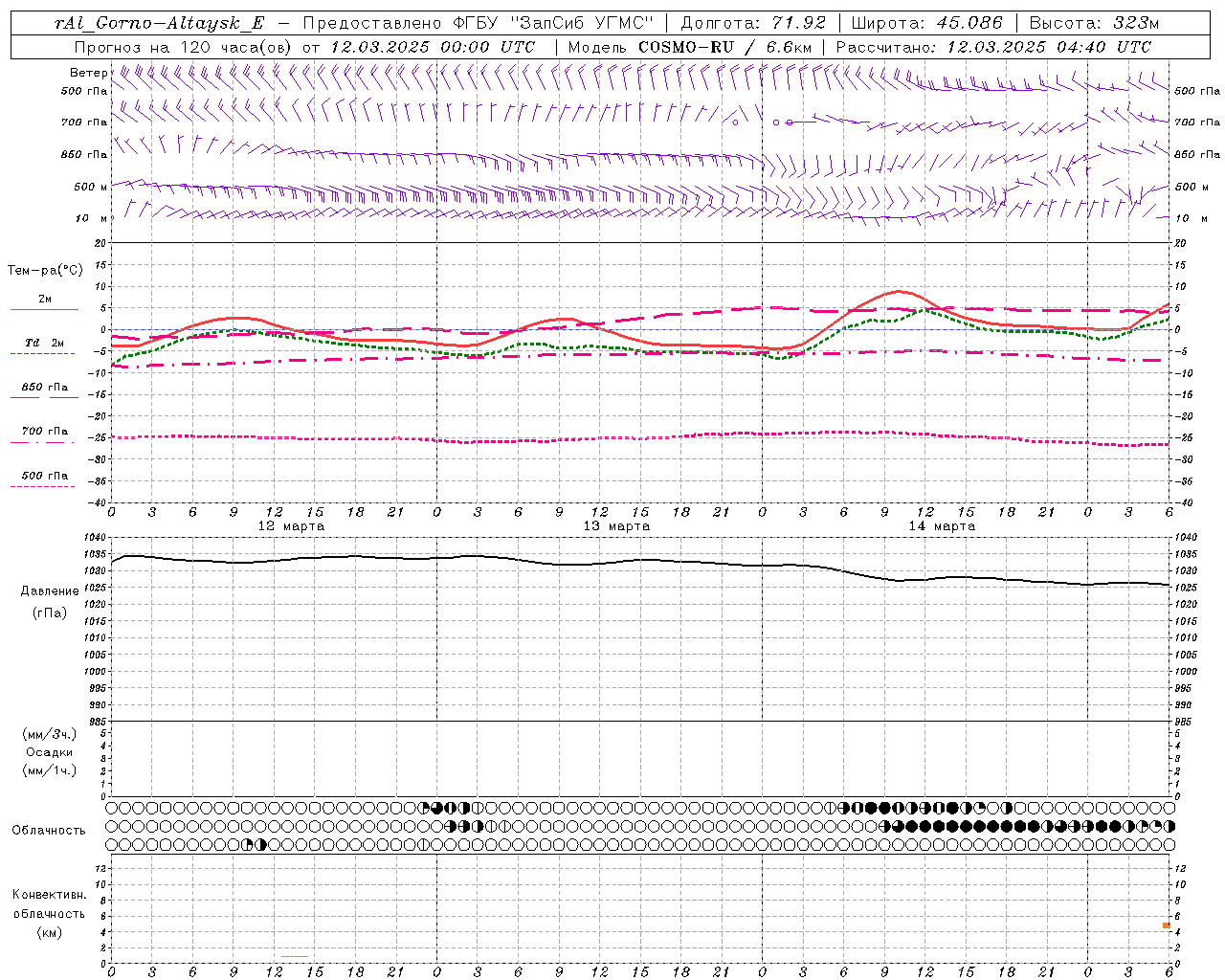Image resolution: width=1225 pixels, height=980 pixels.
Task: Click the (мм/3ч.) precipitation unit label
Action: (50, 735)
